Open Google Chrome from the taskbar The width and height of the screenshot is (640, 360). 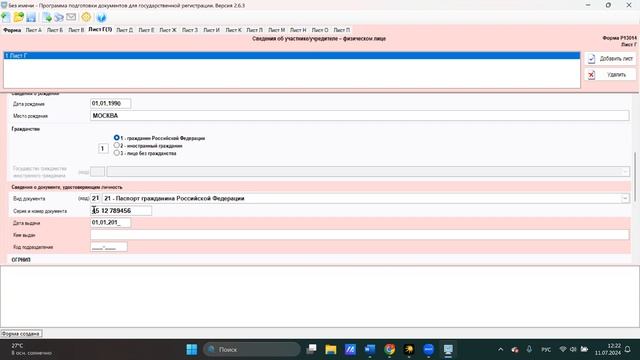[x=389, y=349]
